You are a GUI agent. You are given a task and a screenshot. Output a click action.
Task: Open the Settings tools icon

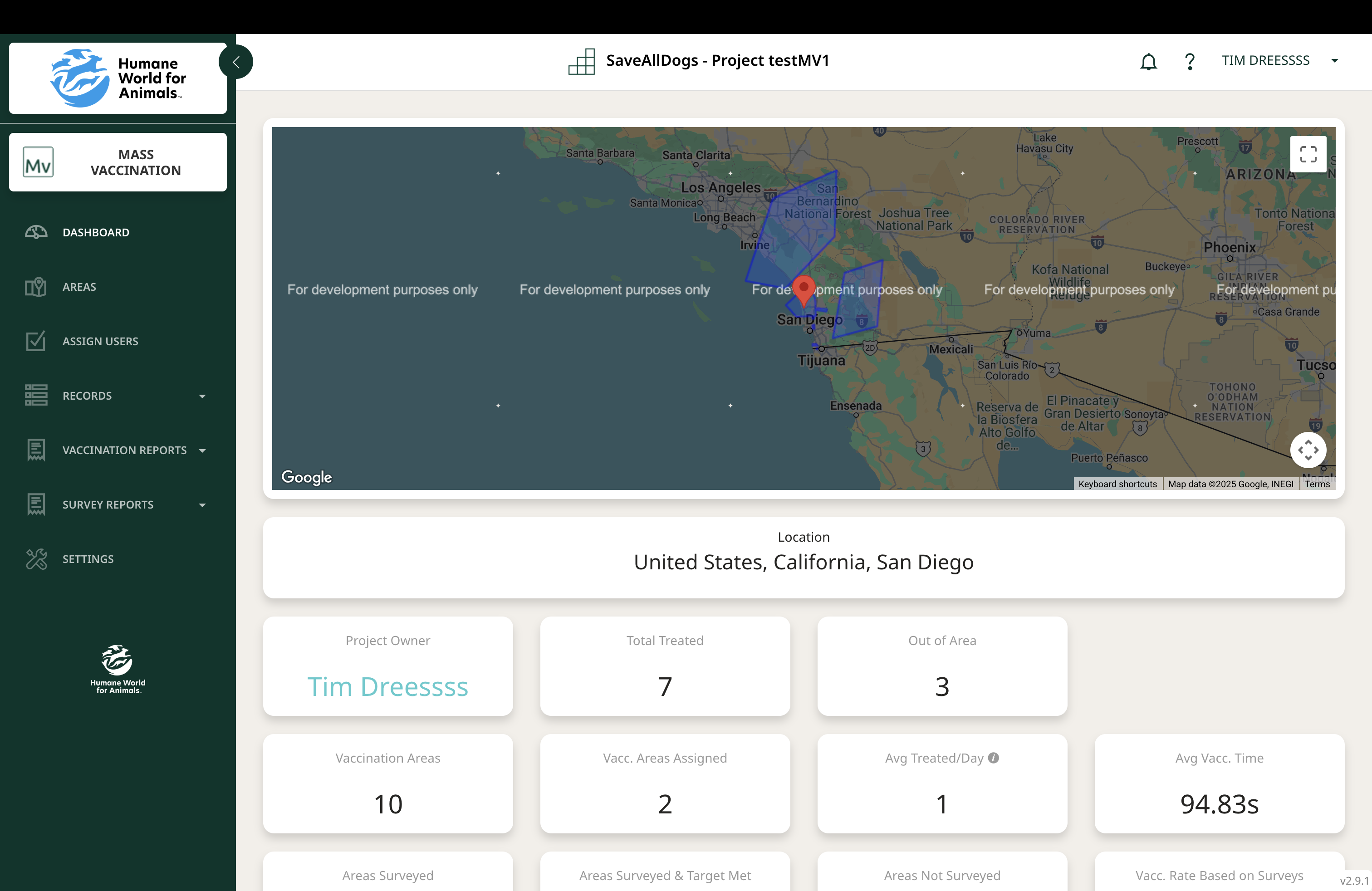point(36,558)
